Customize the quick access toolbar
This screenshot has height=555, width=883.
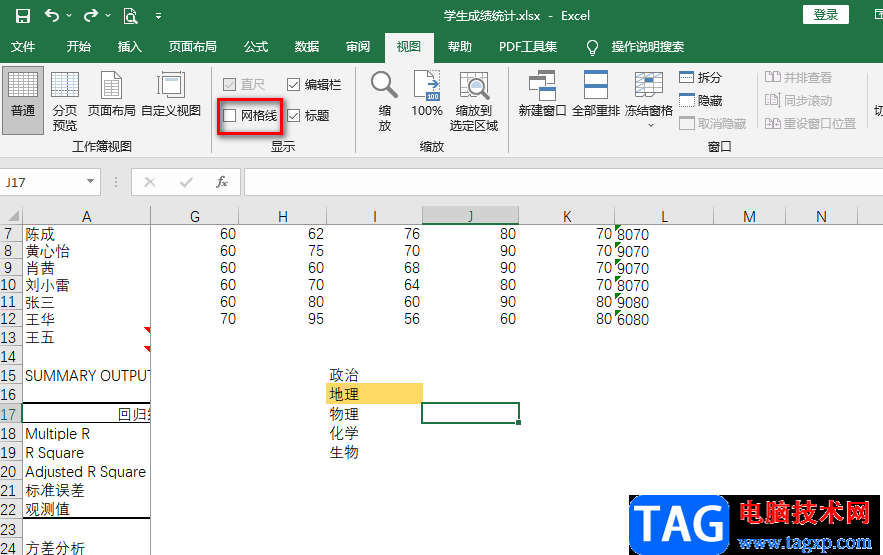pos(158,16)
